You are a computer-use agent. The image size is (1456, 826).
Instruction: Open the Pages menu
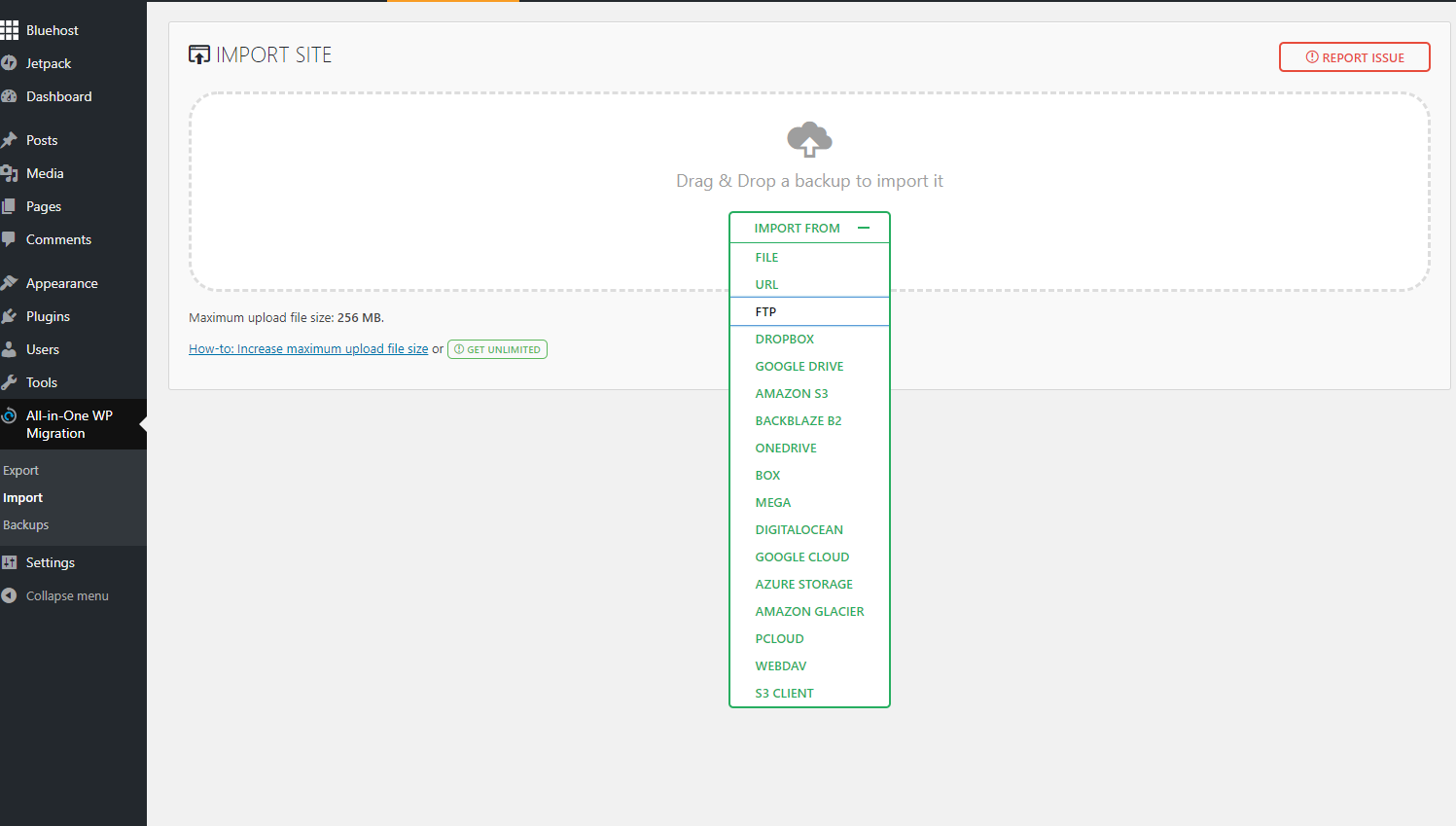(73, 206)
